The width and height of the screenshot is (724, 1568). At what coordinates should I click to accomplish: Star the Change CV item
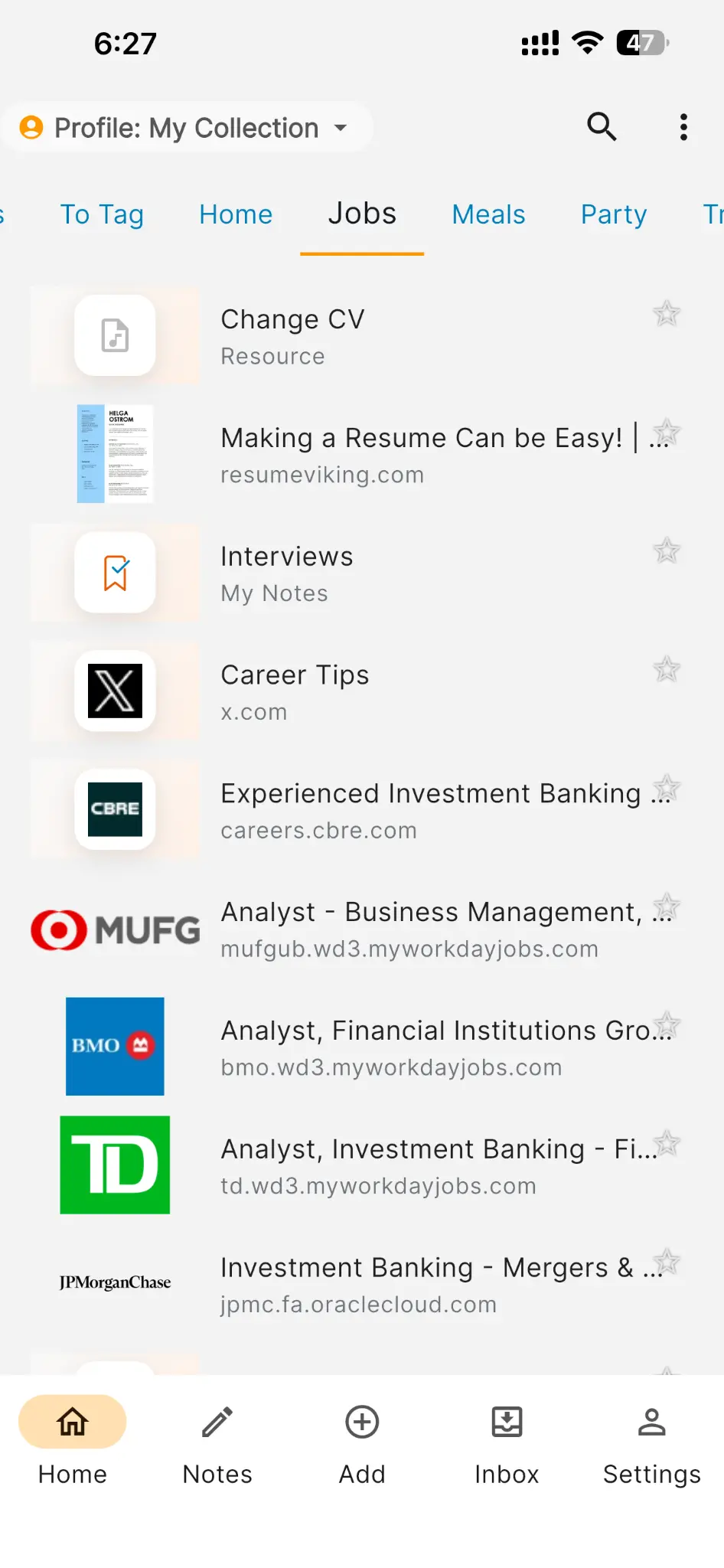(667, 313)
